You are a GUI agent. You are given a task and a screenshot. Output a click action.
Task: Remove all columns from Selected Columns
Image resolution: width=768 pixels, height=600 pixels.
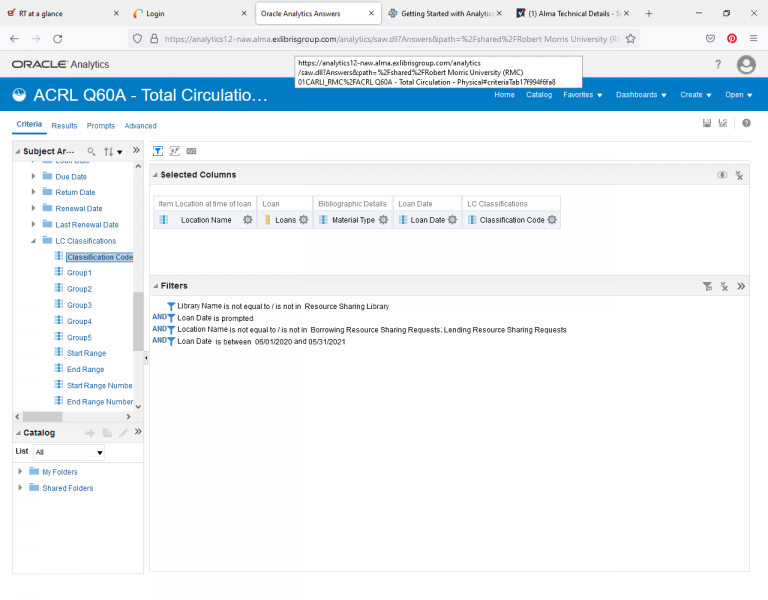pos(739,175)
